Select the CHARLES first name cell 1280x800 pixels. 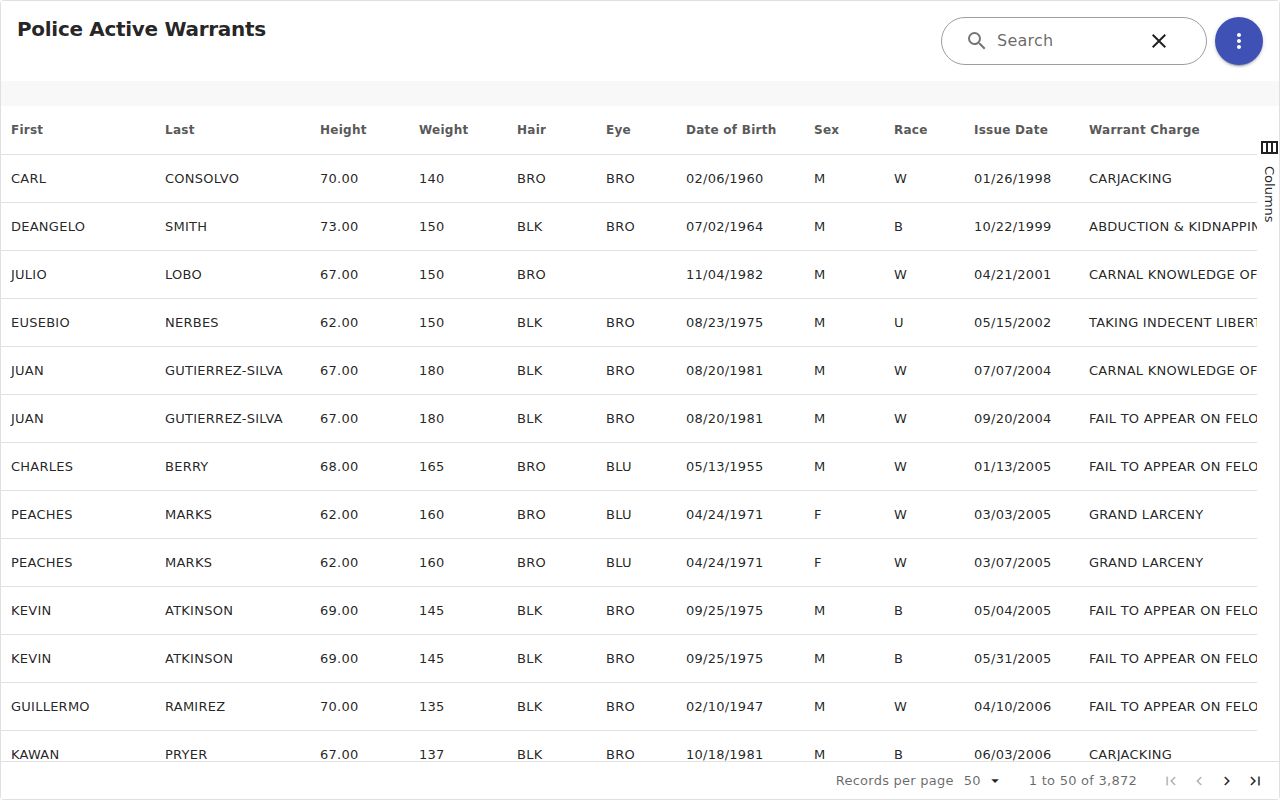[78, 467]
